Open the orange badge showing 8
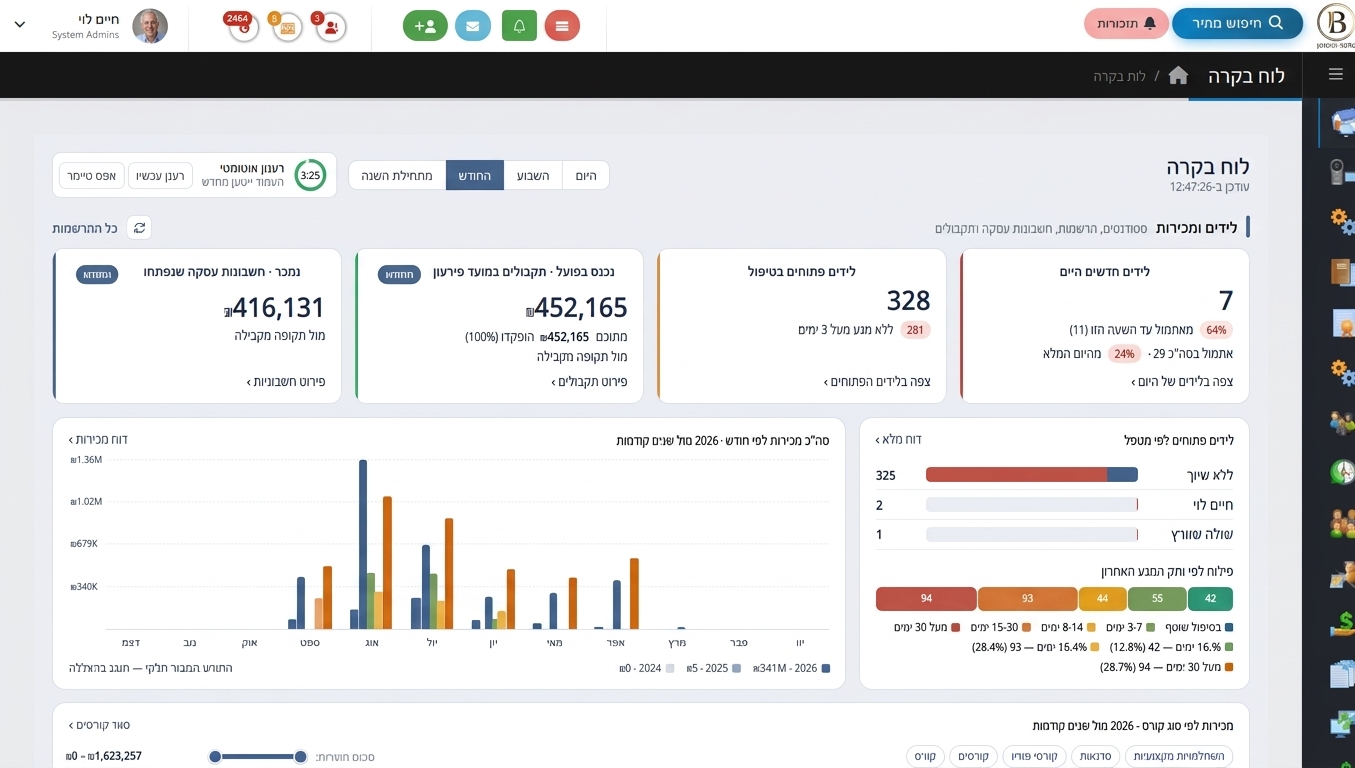 287,26
